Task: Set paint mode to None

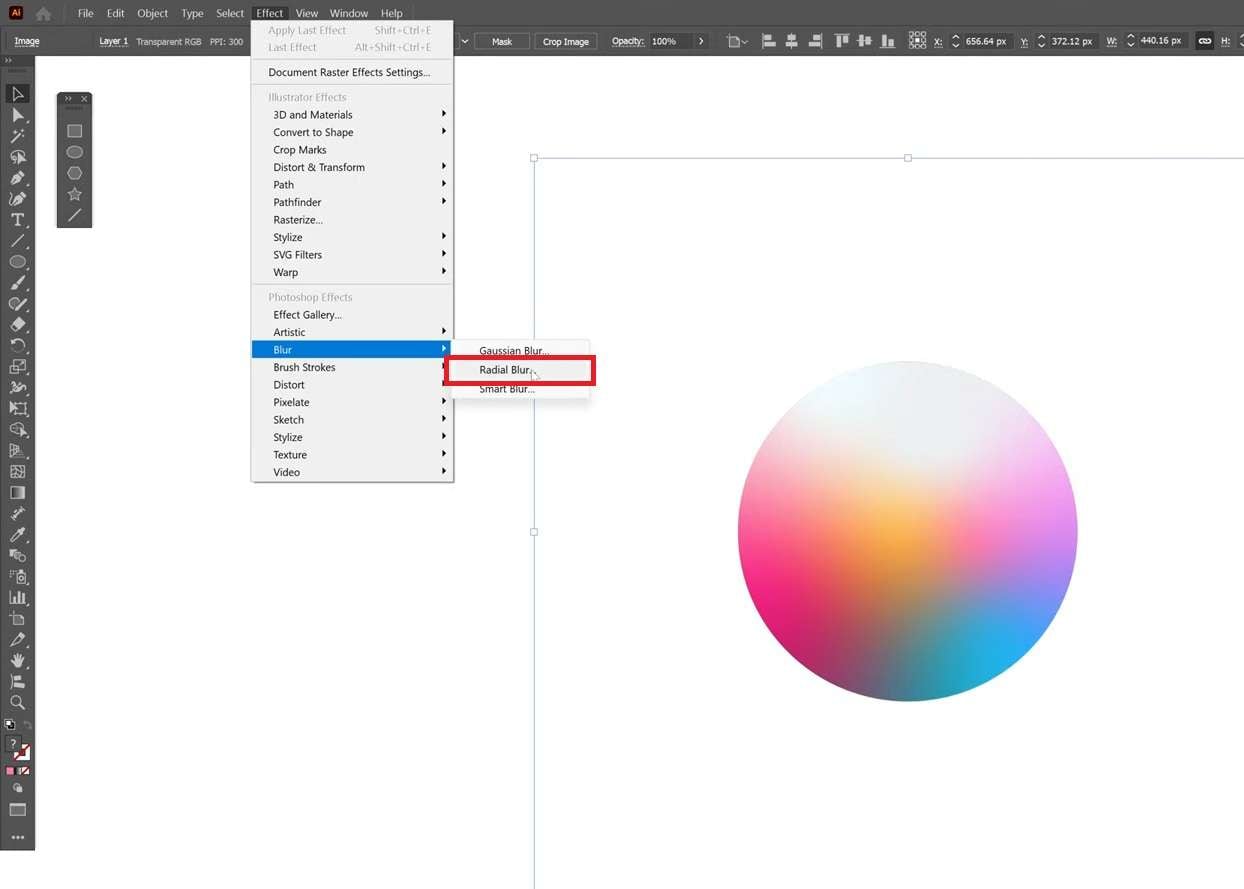Action: tap(24, 771)
